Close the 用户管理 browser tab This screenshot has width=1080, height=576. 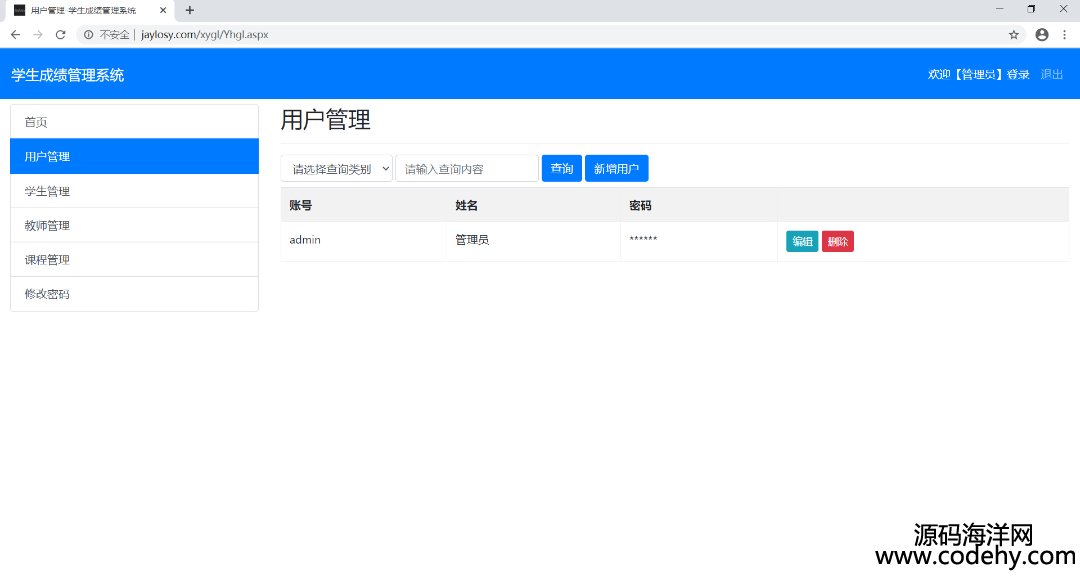tap(163, 10)
